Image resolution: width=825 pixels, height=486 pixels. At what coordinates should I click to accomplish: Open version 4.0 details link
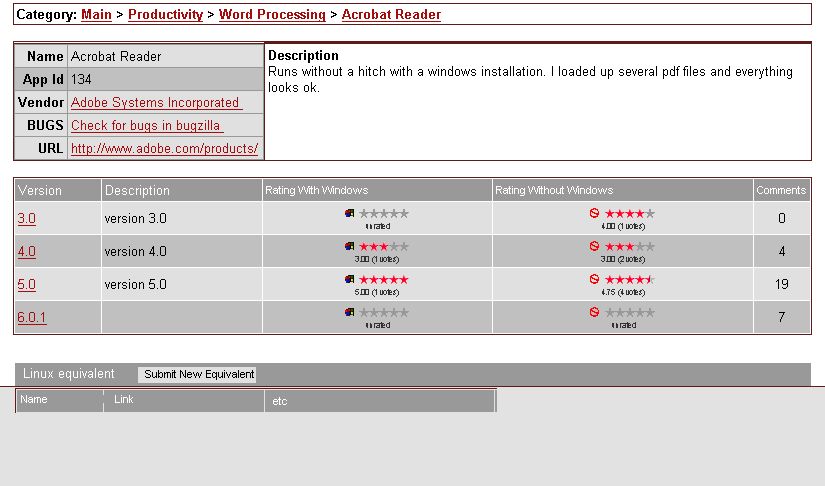[x=26, y=251]
